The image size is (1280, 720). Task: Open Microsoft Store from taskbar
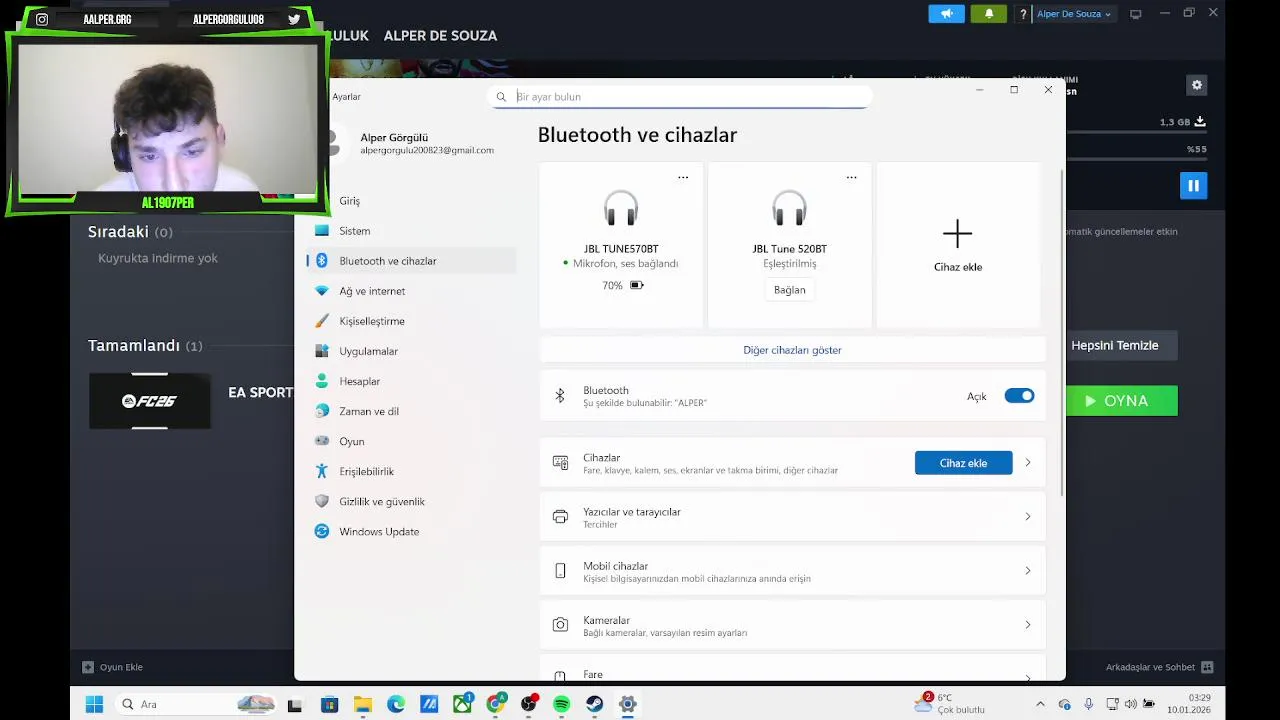tap(329, 705)
